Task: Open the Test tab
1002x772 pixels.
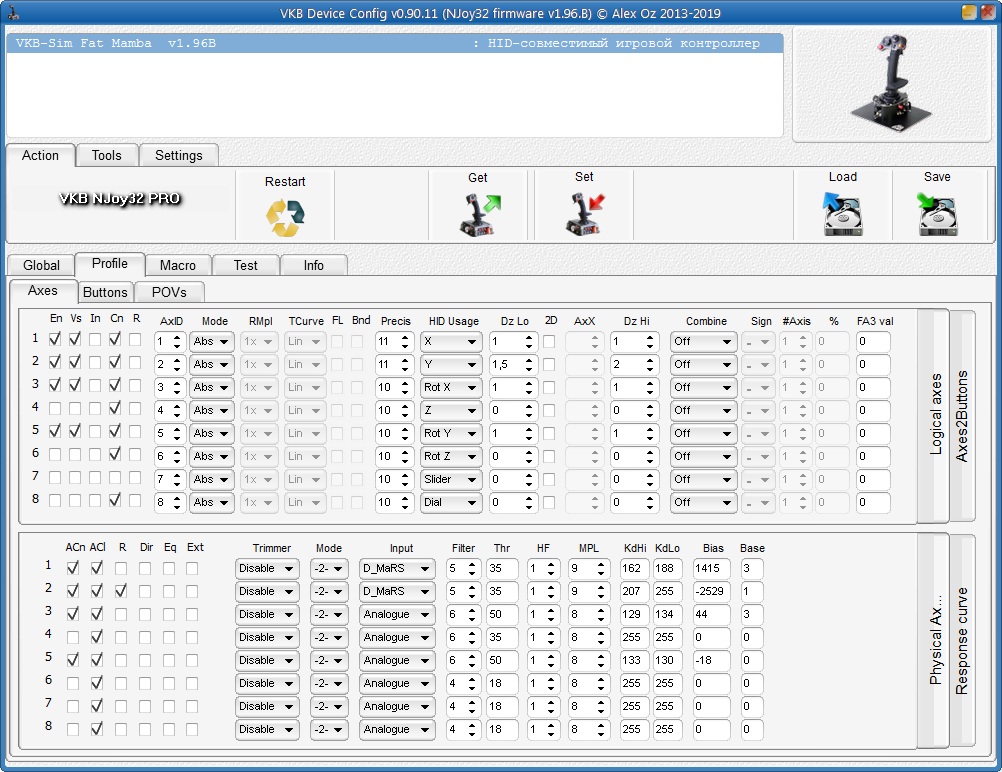Action: tap(245, 265)
